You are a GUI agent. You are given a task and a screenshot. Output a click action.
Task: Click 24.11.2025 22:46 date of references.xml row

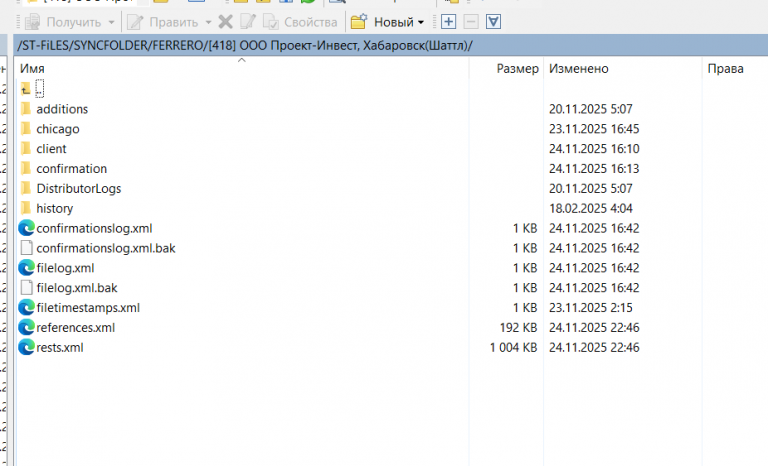click(x=594, y=327)
